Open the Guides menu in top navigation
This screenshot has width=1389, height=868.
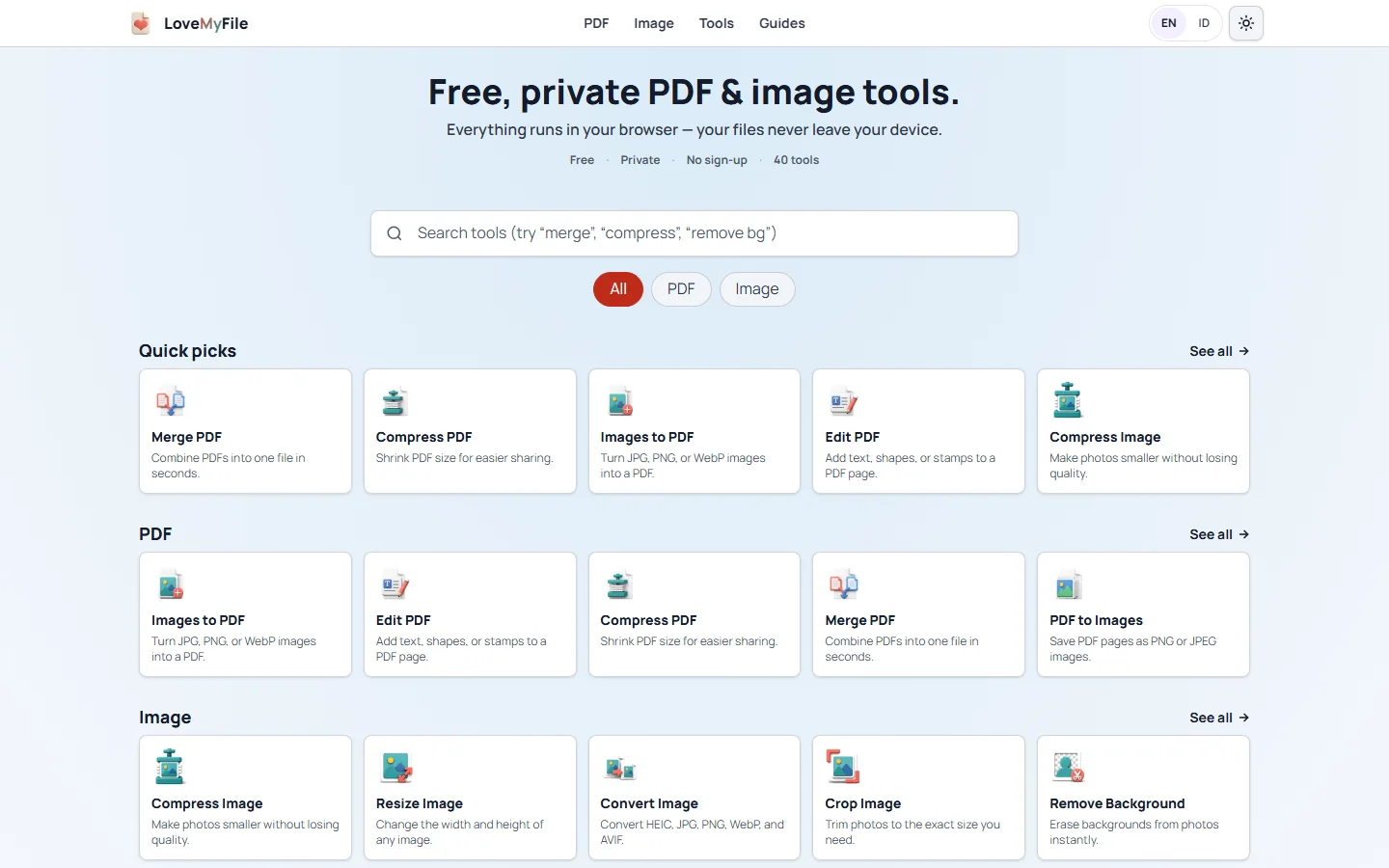pos(782,23)
